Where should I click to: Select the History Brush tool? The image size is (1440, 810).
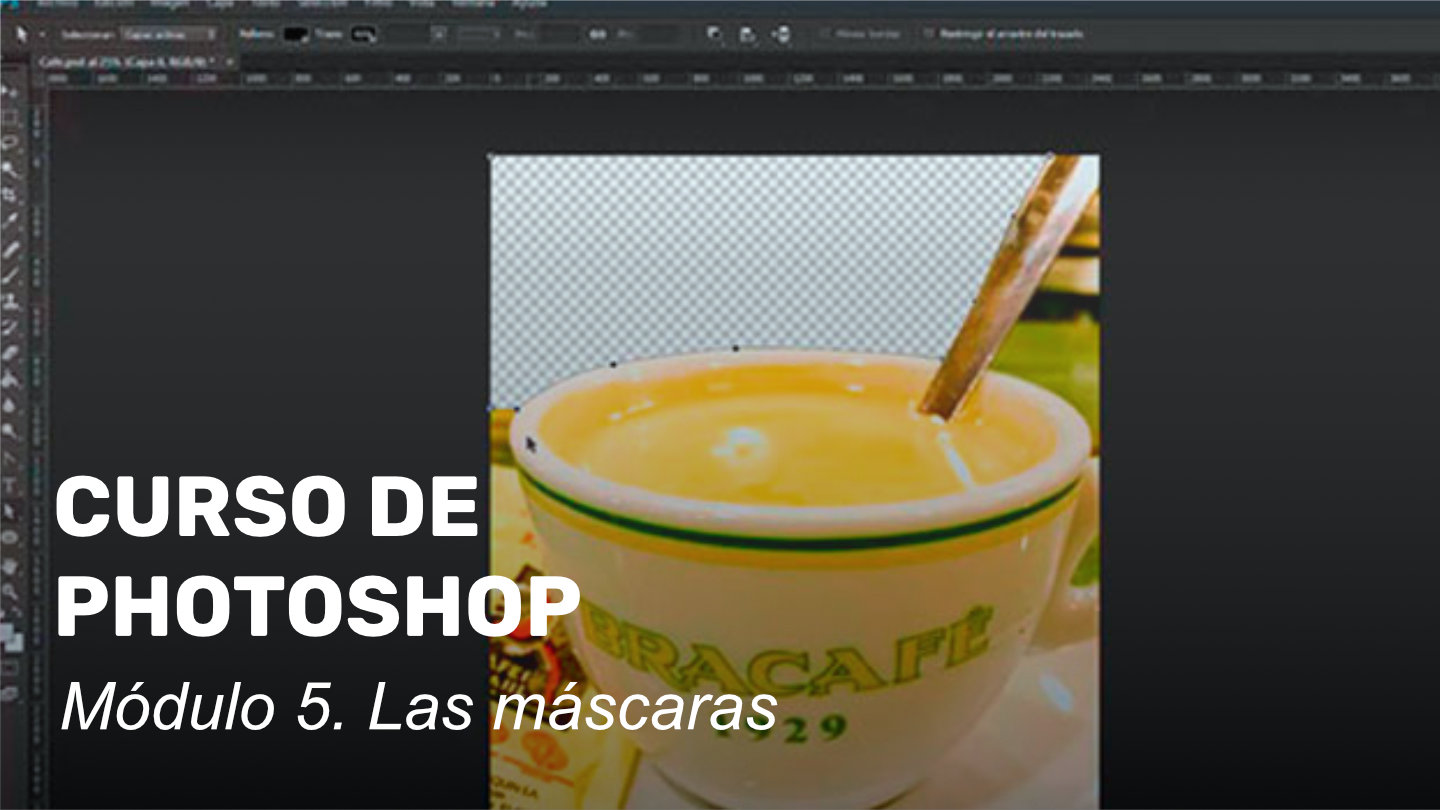point(12,327)
